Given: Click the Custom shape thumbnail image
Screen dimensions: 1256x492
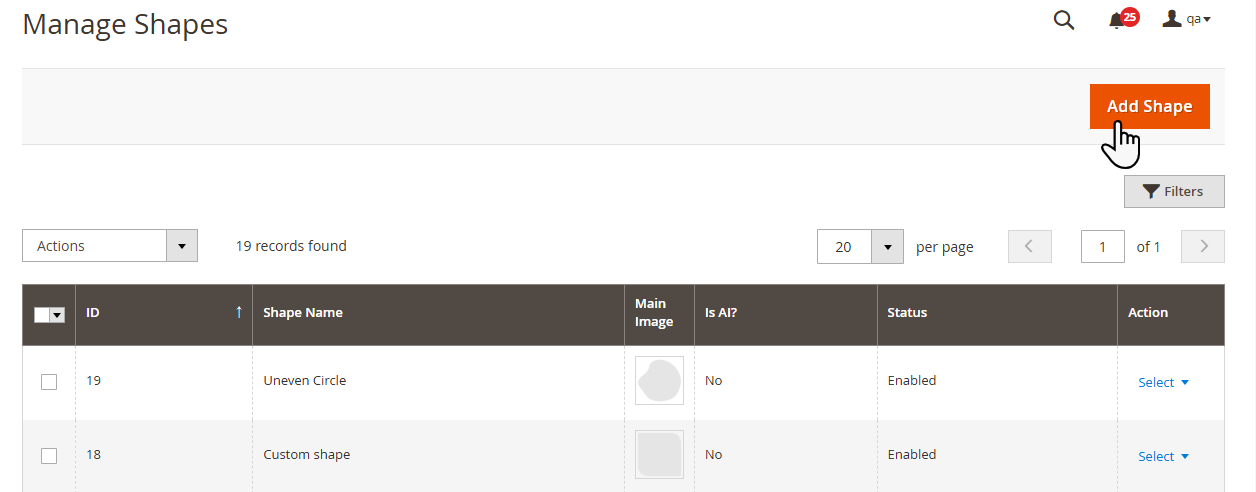Looking at the screenshot, I should (659, 455).
